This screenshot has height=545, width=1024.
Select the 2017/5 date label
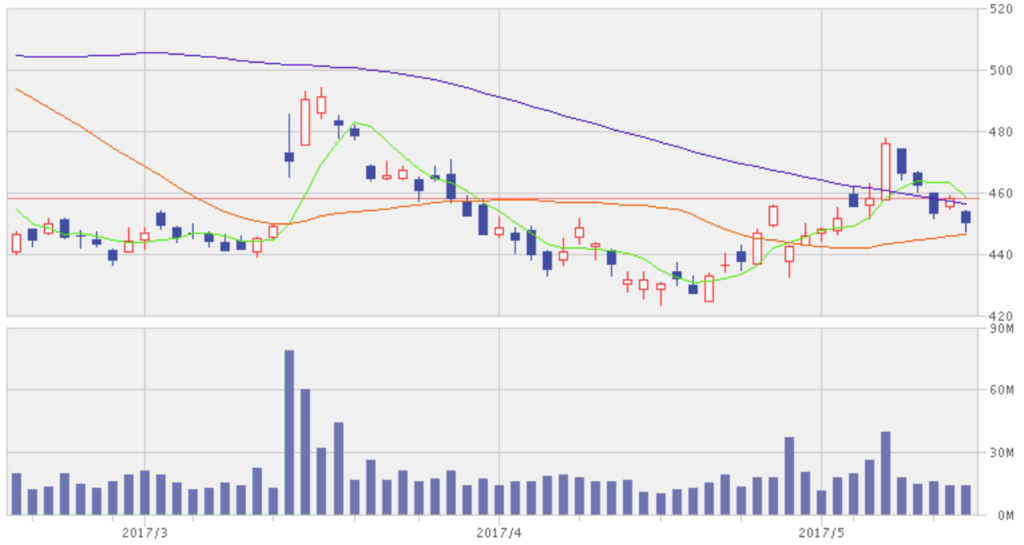[821, 533]
